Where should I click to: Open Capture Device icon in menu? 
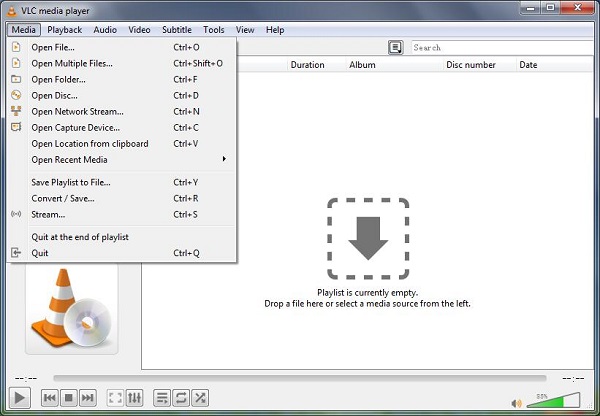(16, 127)
